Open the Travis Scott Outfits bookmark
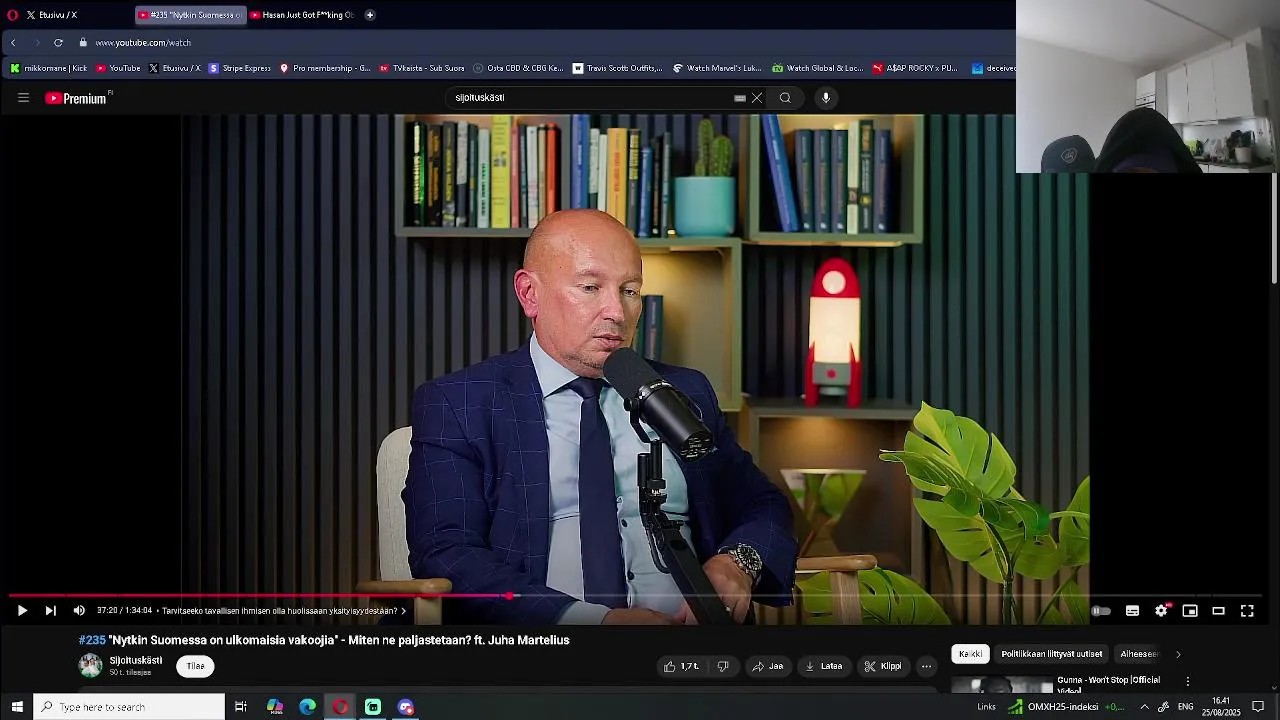Viewport: 1280px width, 720px height. pos(617,68)
